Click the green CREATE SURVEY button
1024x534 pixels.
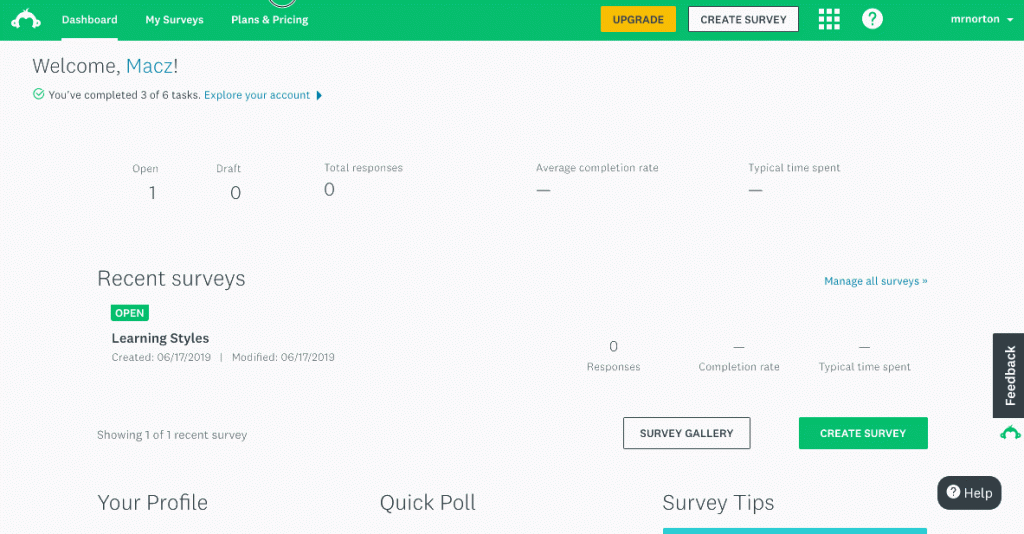[862, 433]
